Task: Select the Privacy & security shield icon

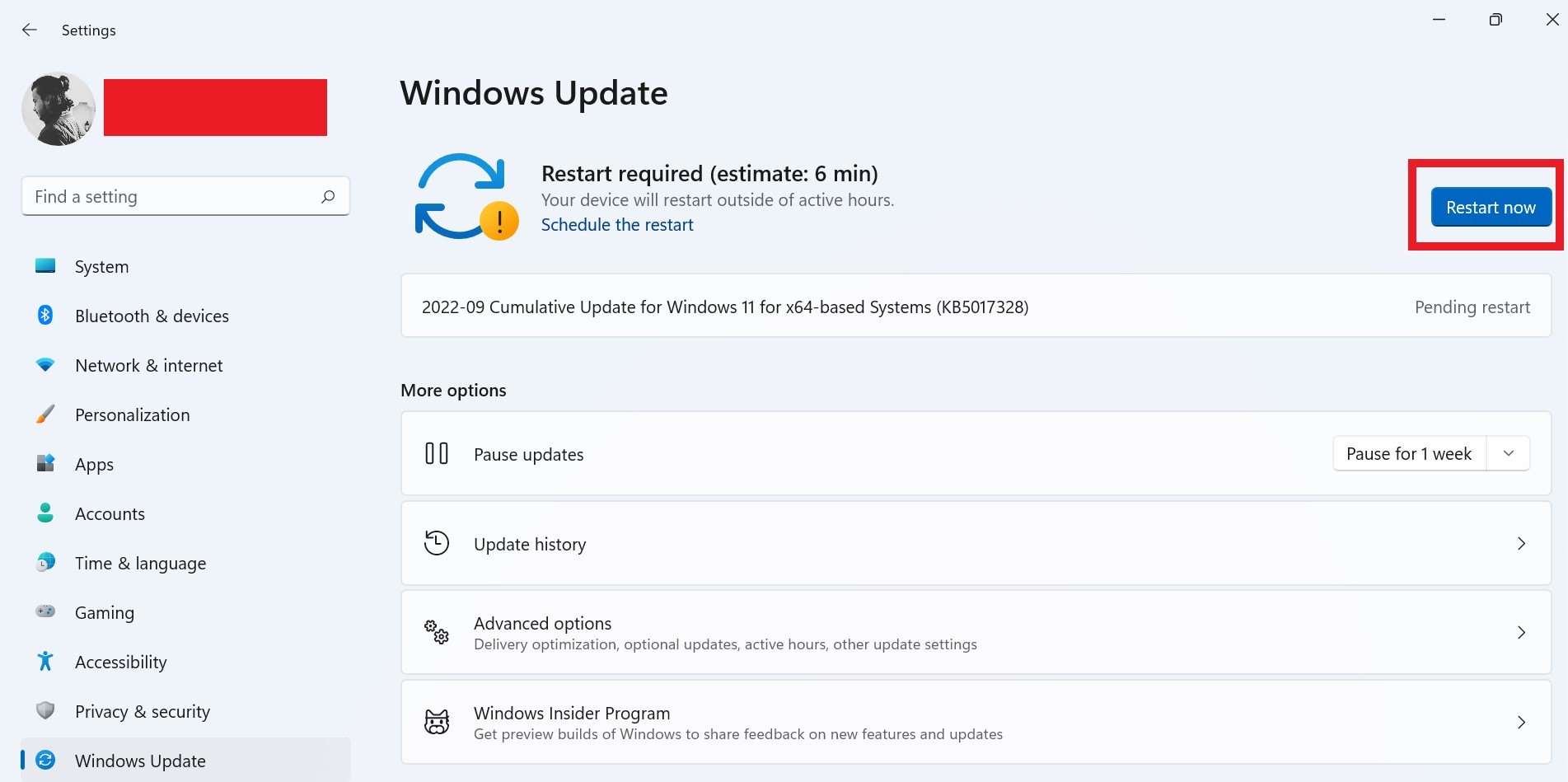Action: point(44,711)
